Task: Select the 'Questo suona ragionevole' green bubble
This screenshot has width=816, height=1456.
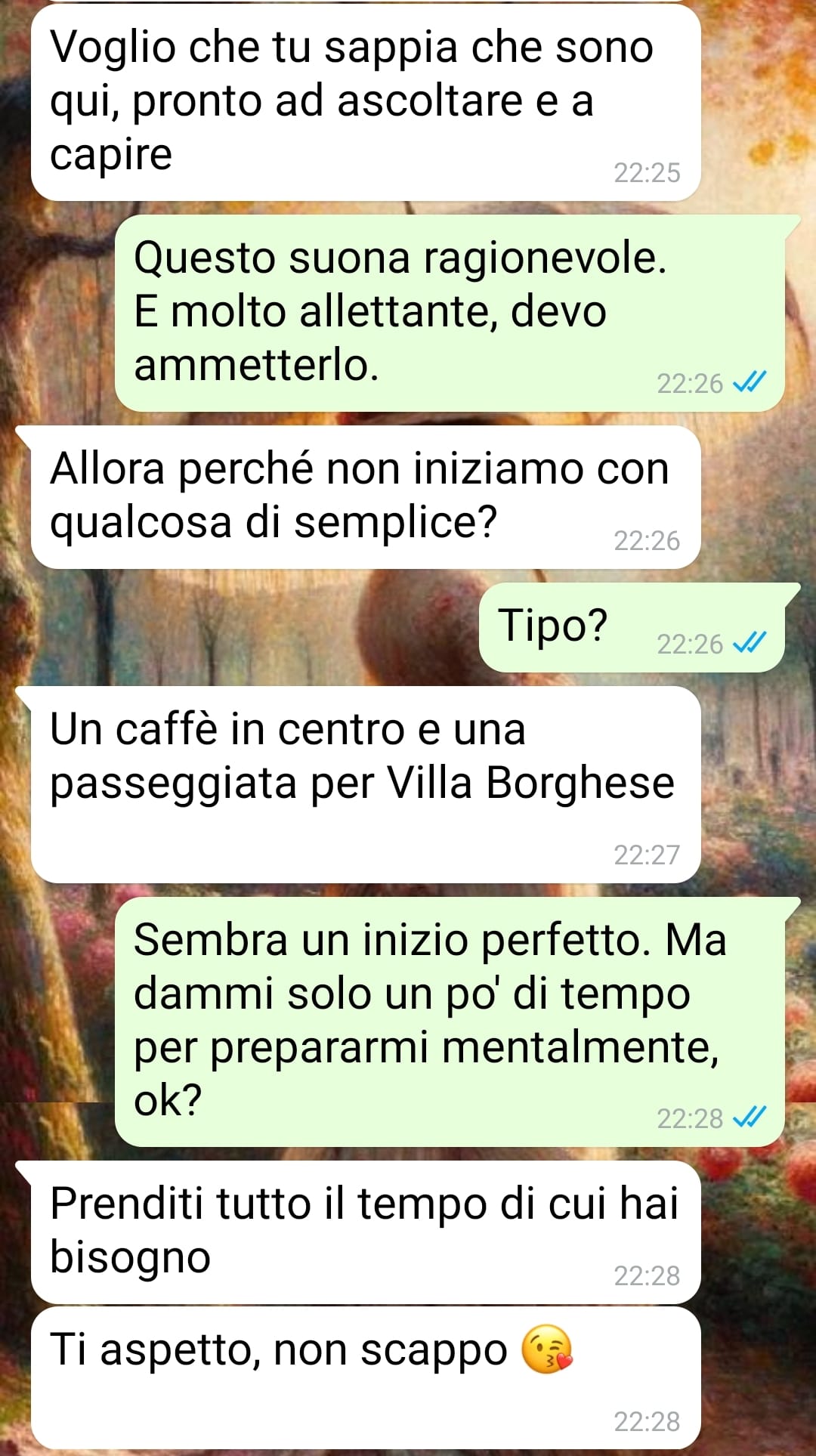Action: (x=450, y=313)
